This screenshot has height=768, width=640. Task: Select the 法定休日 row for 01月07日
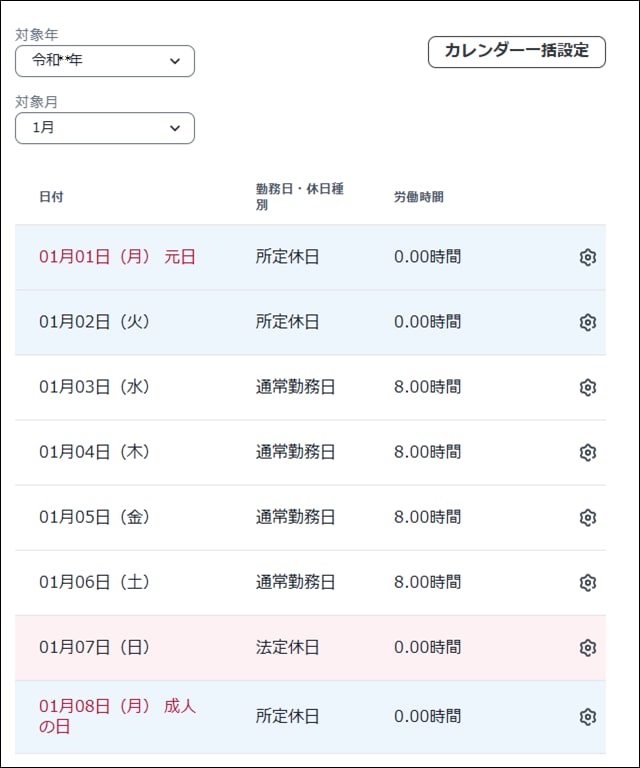pyautogui.click(x=310, y=648)
